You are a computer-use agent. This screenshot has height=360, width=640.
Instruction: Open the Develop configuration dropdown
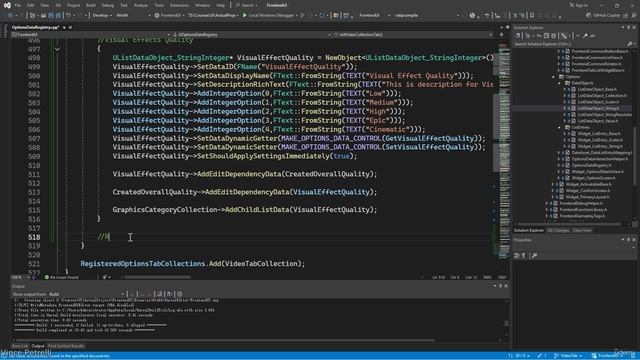102,16
